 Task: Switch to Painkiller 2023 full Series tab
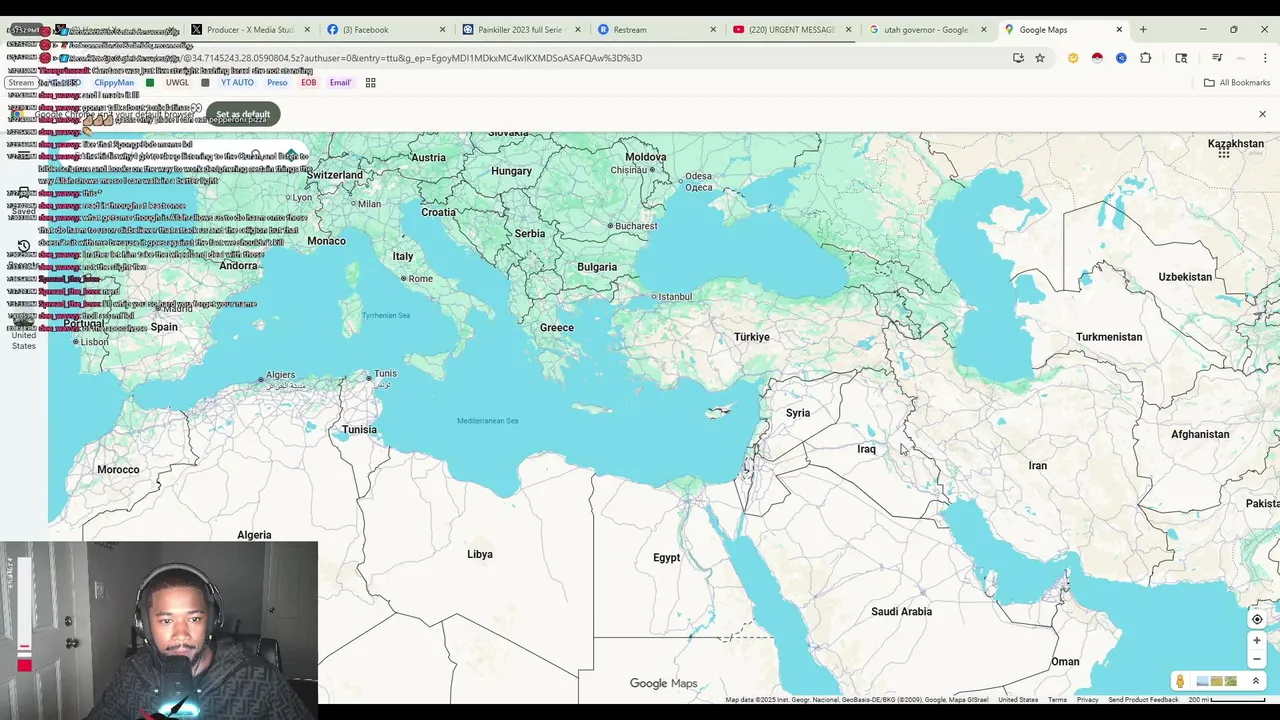pos(521,30)
